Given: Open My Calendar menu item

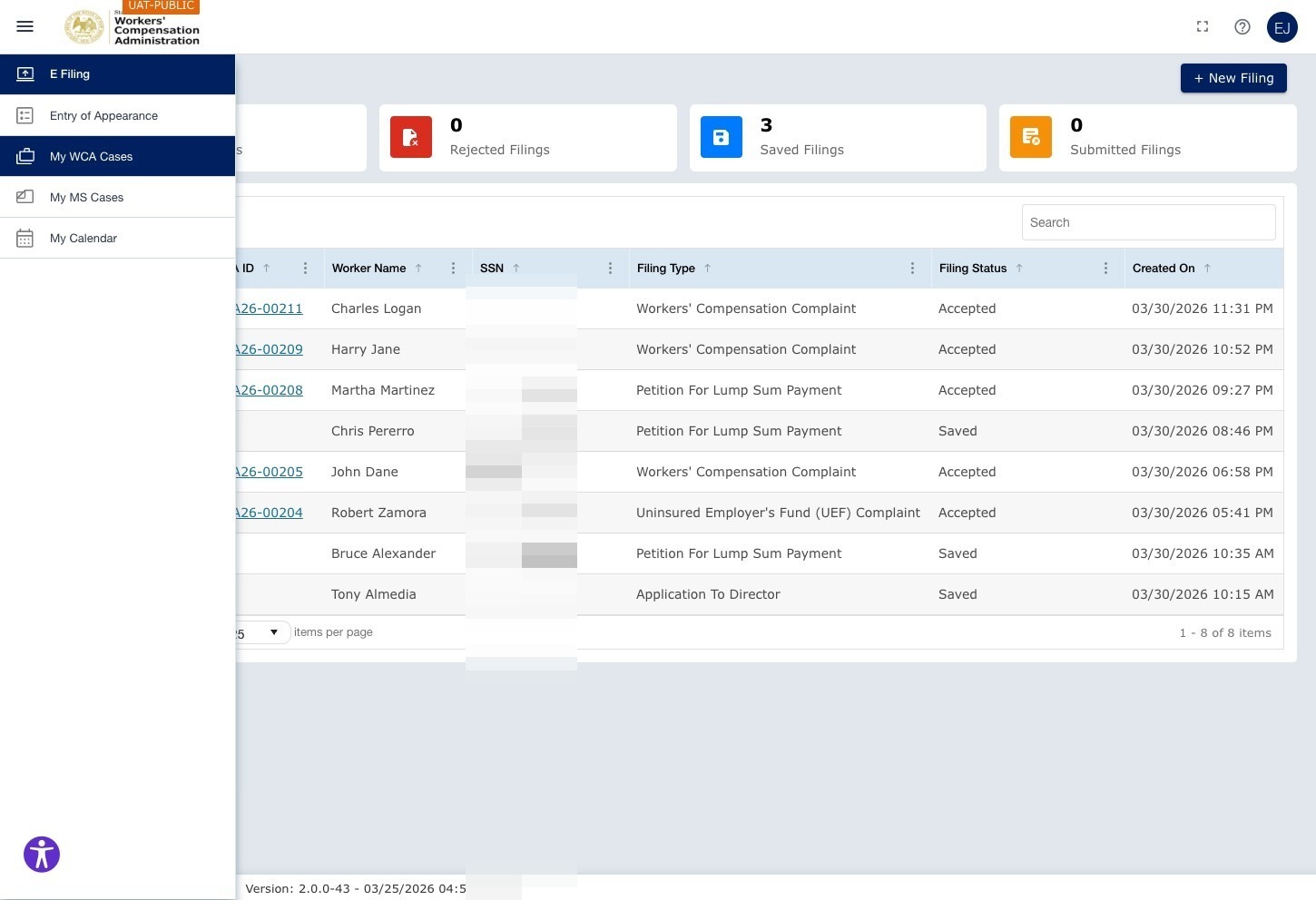Looking at the screenshot, I should click(117, 238).
